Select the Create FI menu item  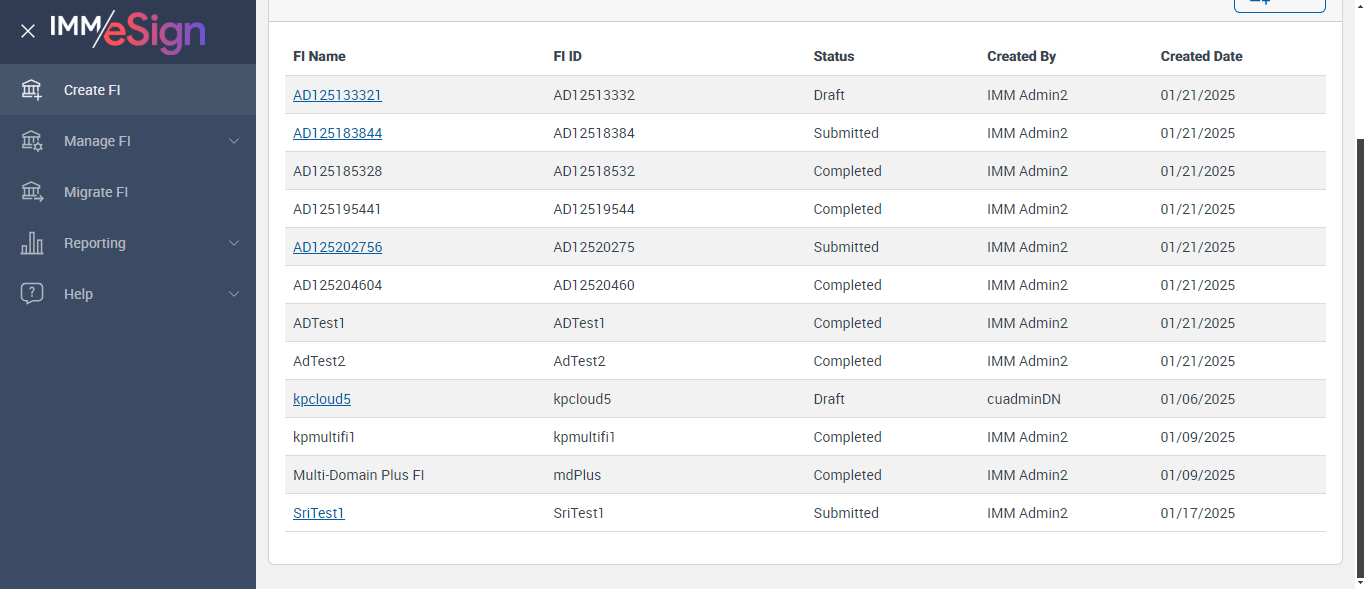(92, 90)
